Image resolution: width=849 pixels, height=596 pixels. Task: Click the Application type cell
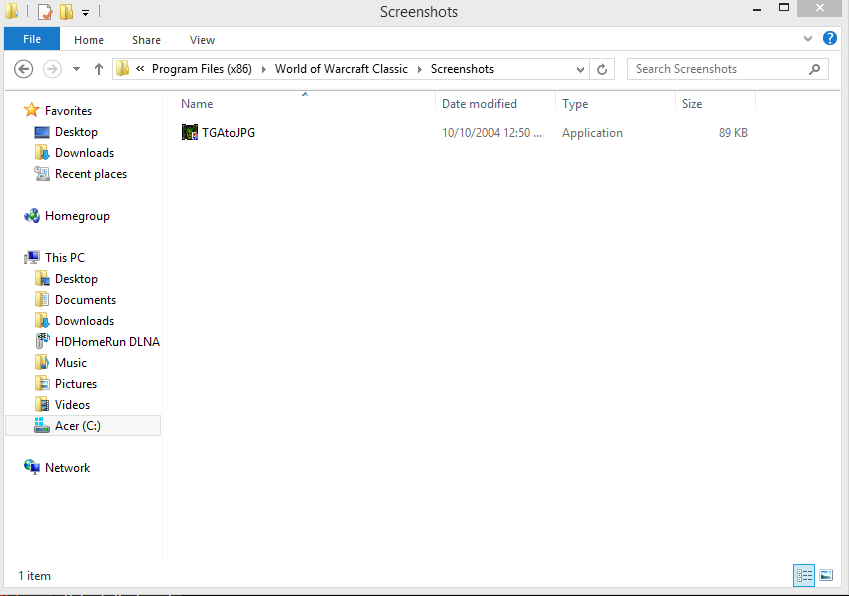click(x=592, y=133)
